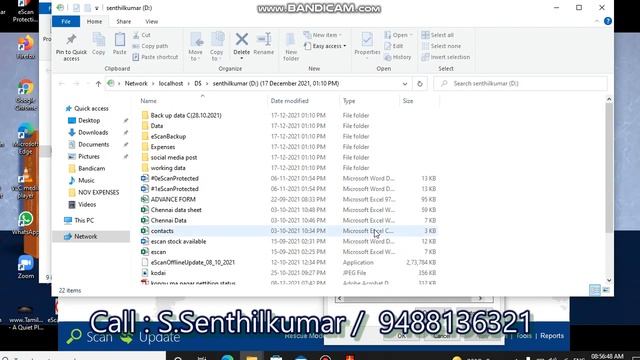The image size is (640, 360).
Task: Click Open in the Open group
Action: click(398, 35)
